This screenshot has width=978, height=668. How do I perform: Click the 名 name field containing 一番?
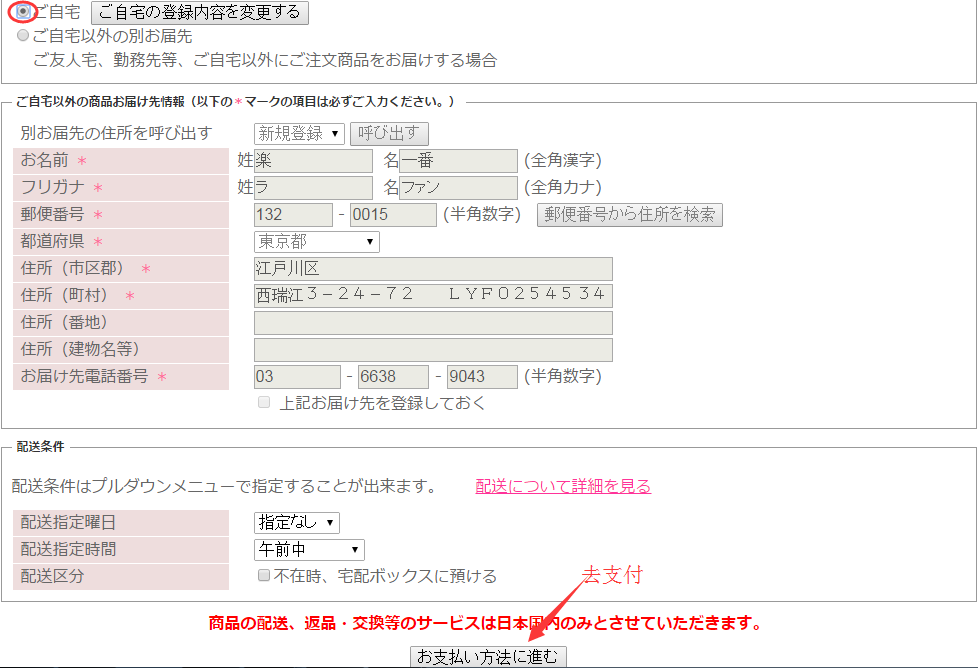458,161
